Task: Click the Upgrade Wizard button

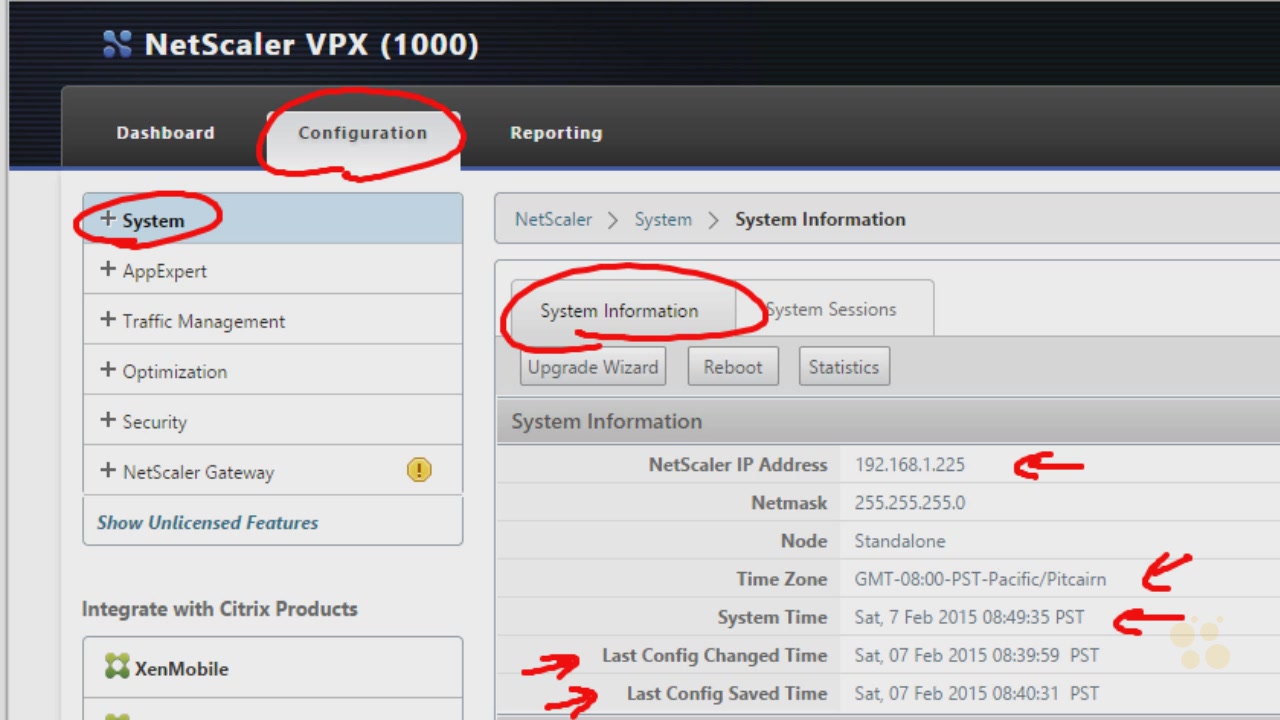Action: pyautogui.click(x=593, y=367)
